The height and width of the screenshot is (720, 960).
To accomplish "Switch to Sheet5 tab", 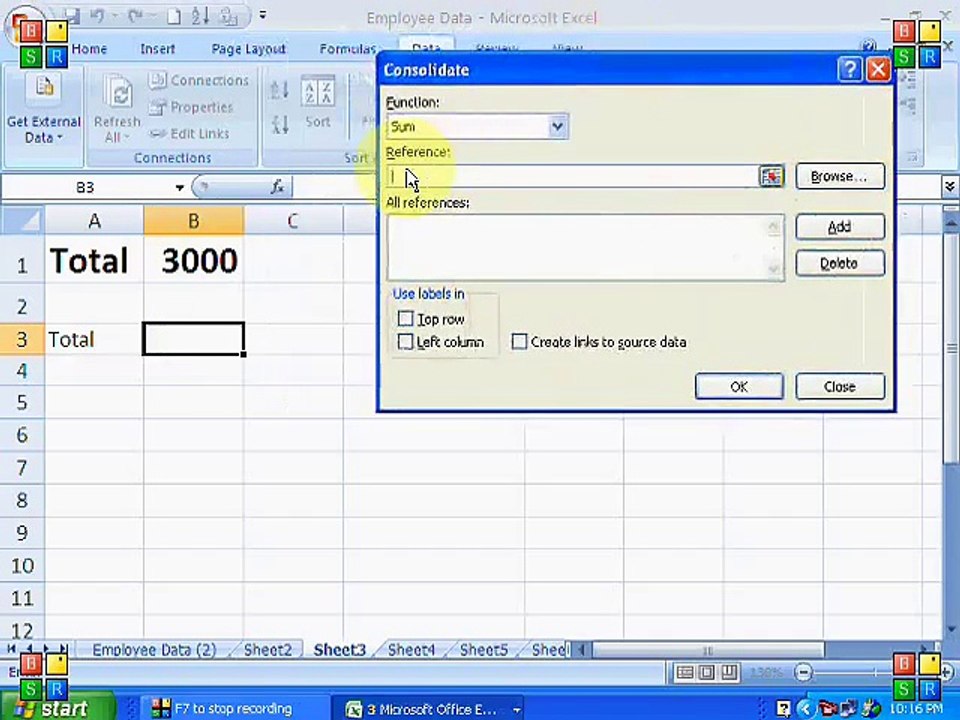I will click(x=484, y=650).
